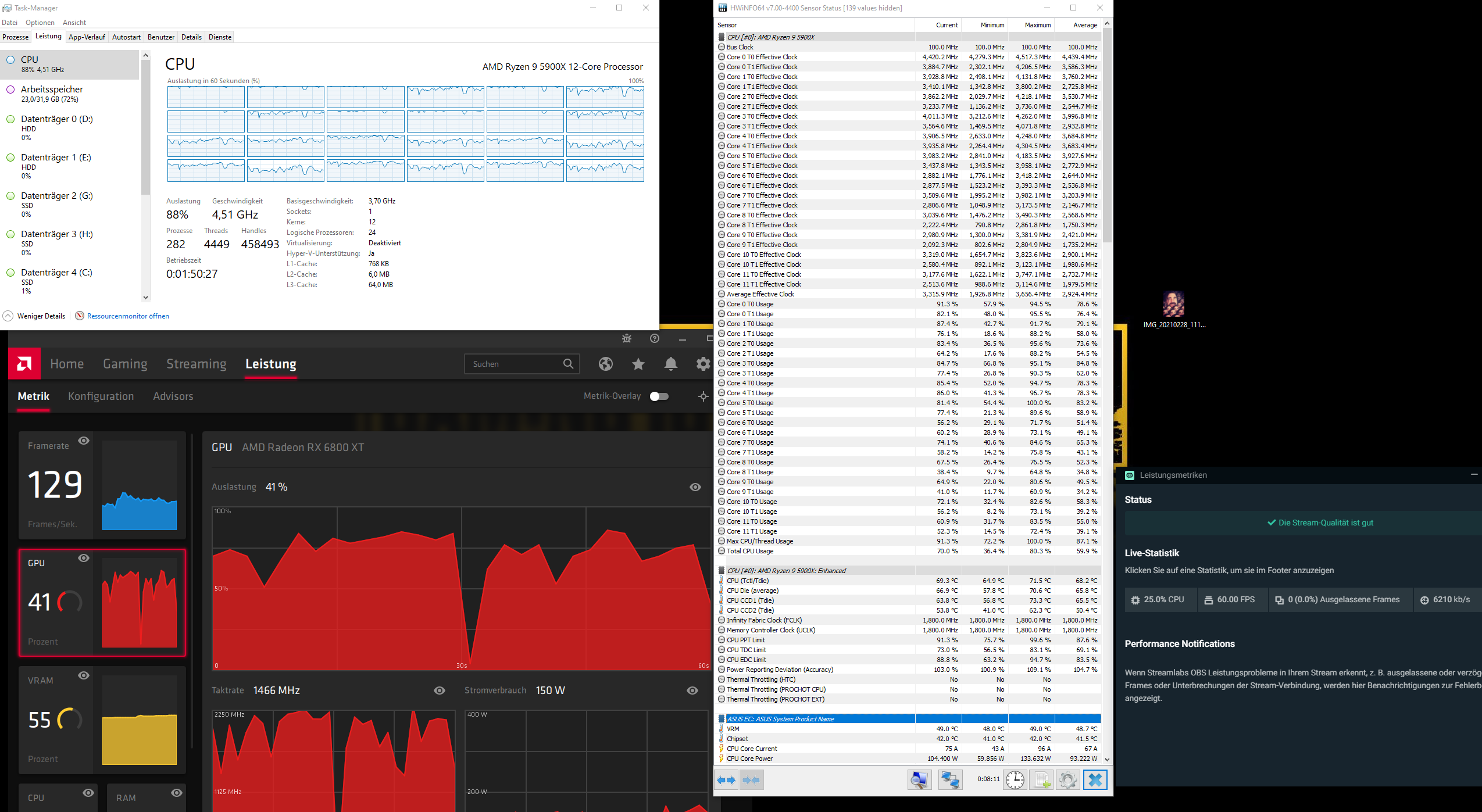This screenshot has width=1482, height=812.
Task: Enable the Metrik-Overlay toggle
Action: click(x=660, y=396)
